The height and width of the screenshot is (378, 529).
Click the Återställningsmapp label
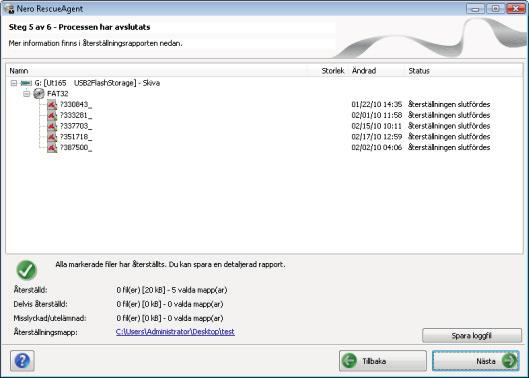(46, 333)
